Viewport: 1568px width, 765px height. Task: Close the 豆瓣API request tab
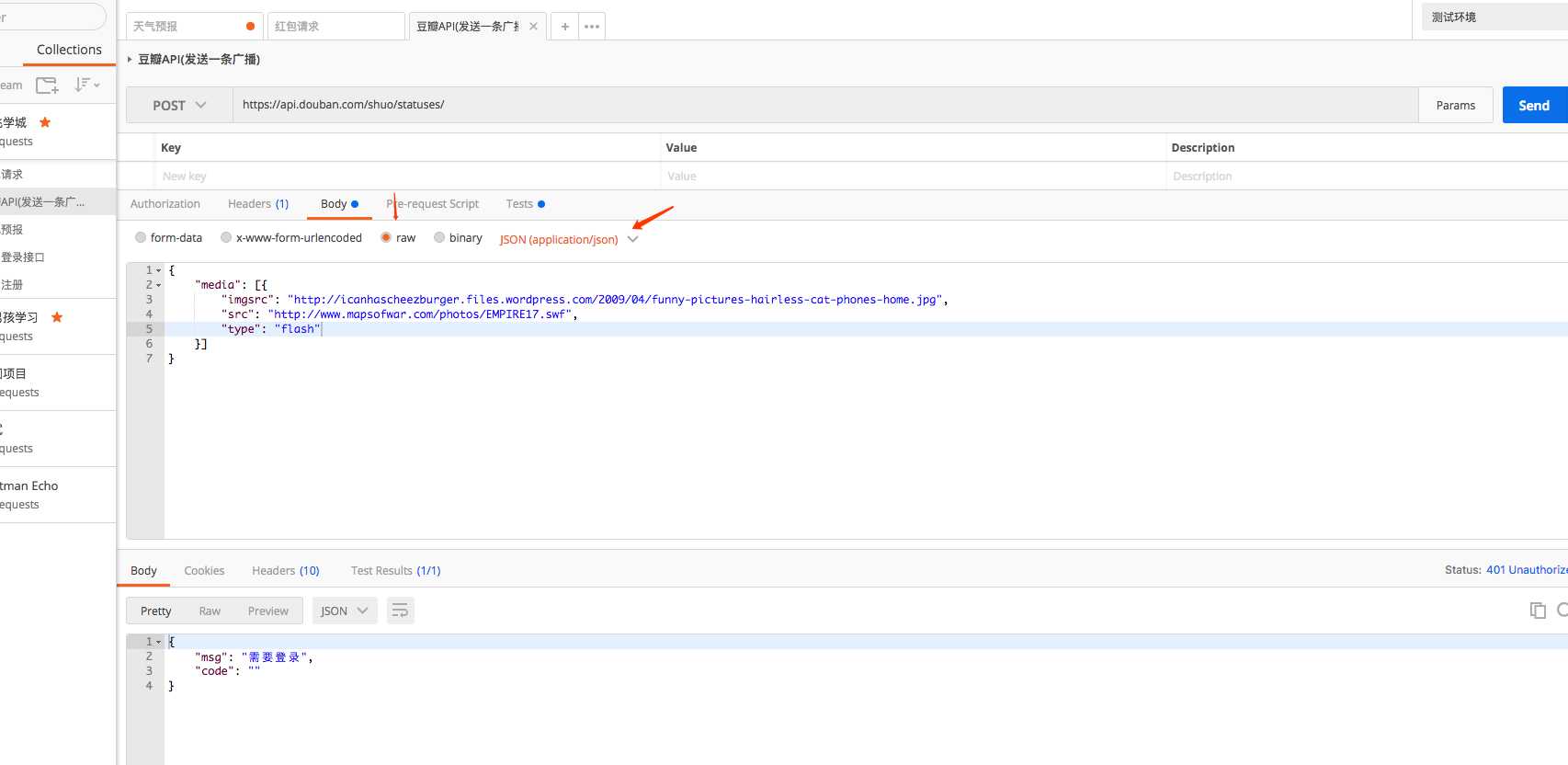[533, 27]
